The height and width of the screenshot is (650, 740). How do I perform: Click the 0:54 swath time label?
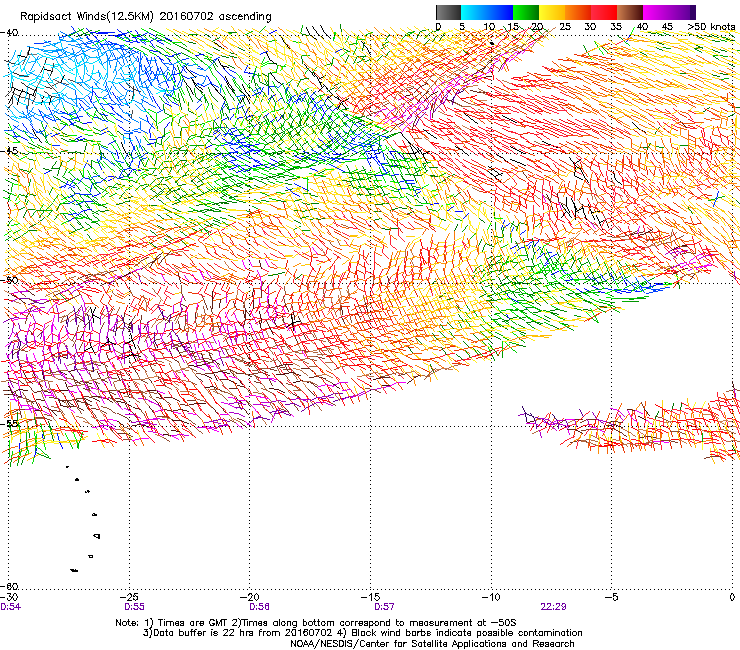pyautogui.click(x=11, y=607)
